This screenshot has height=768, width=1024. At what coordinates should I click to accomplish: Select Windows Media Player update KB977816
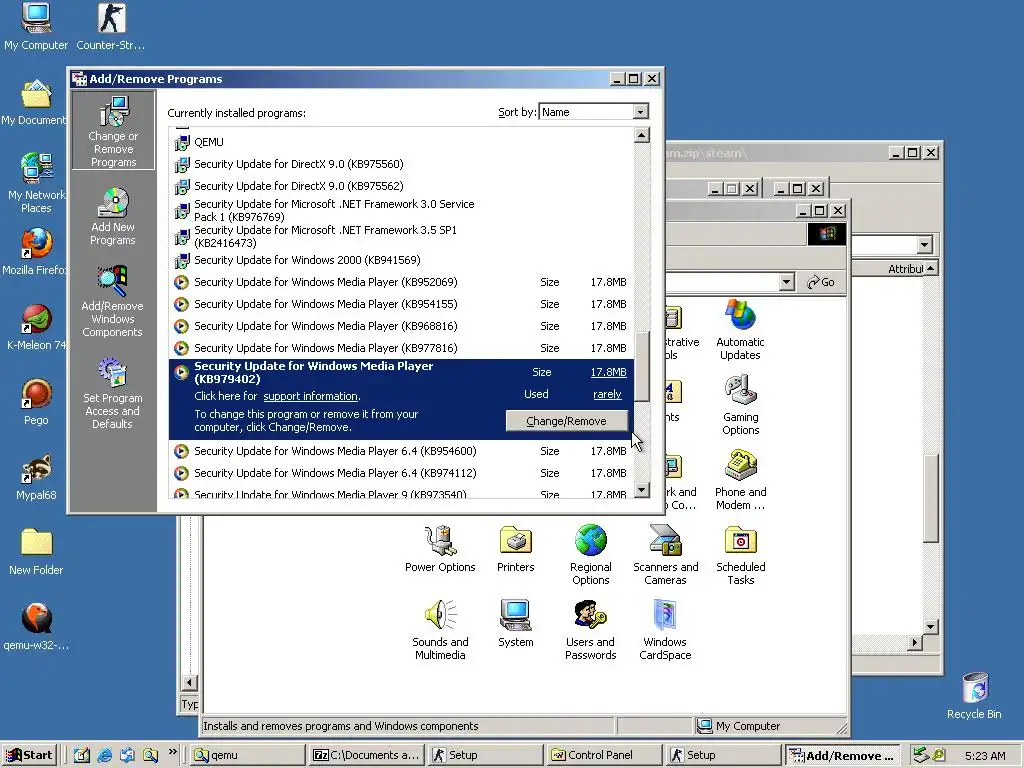click(x=401, y=348)
